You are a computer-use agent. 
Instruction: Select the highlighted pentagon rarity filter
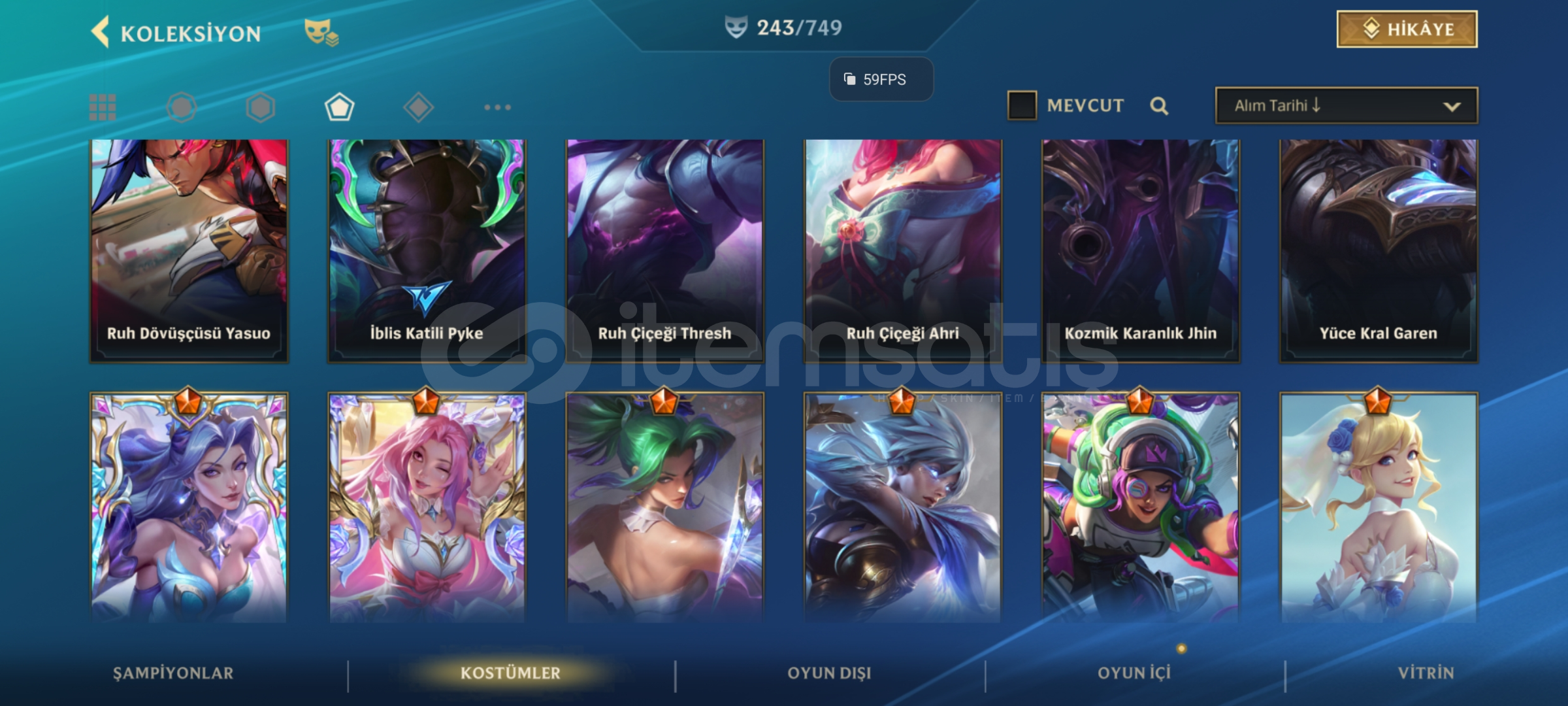click(340, 107)
